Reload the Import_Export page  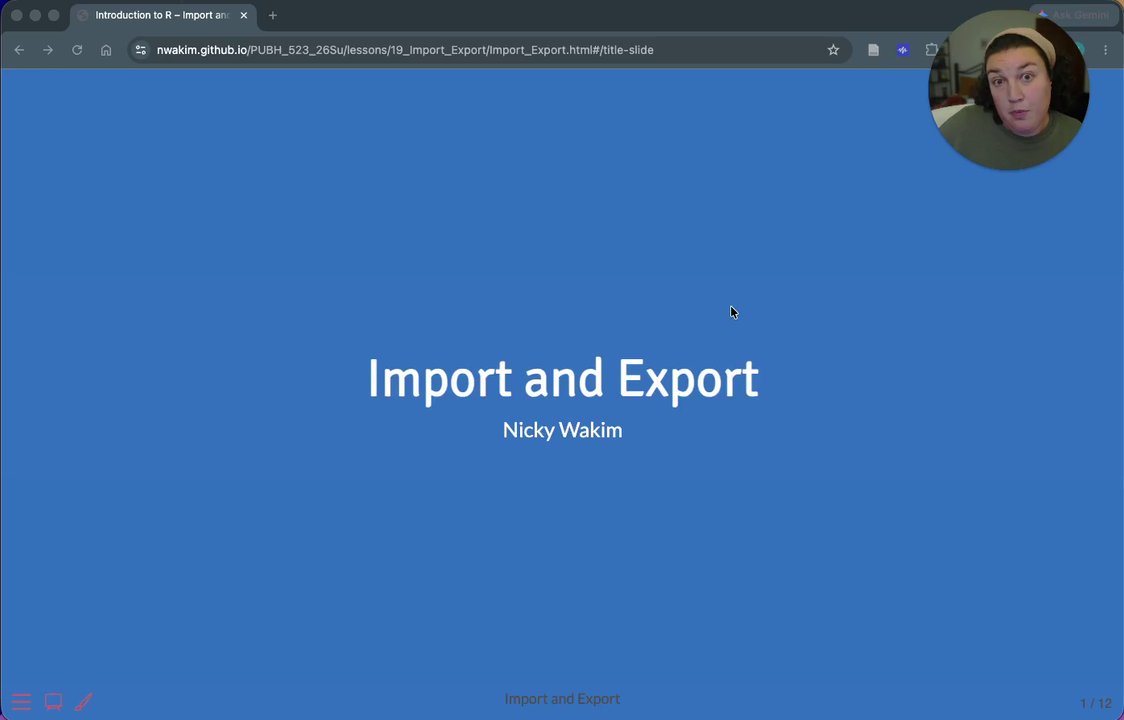click(x=77, y=50)
